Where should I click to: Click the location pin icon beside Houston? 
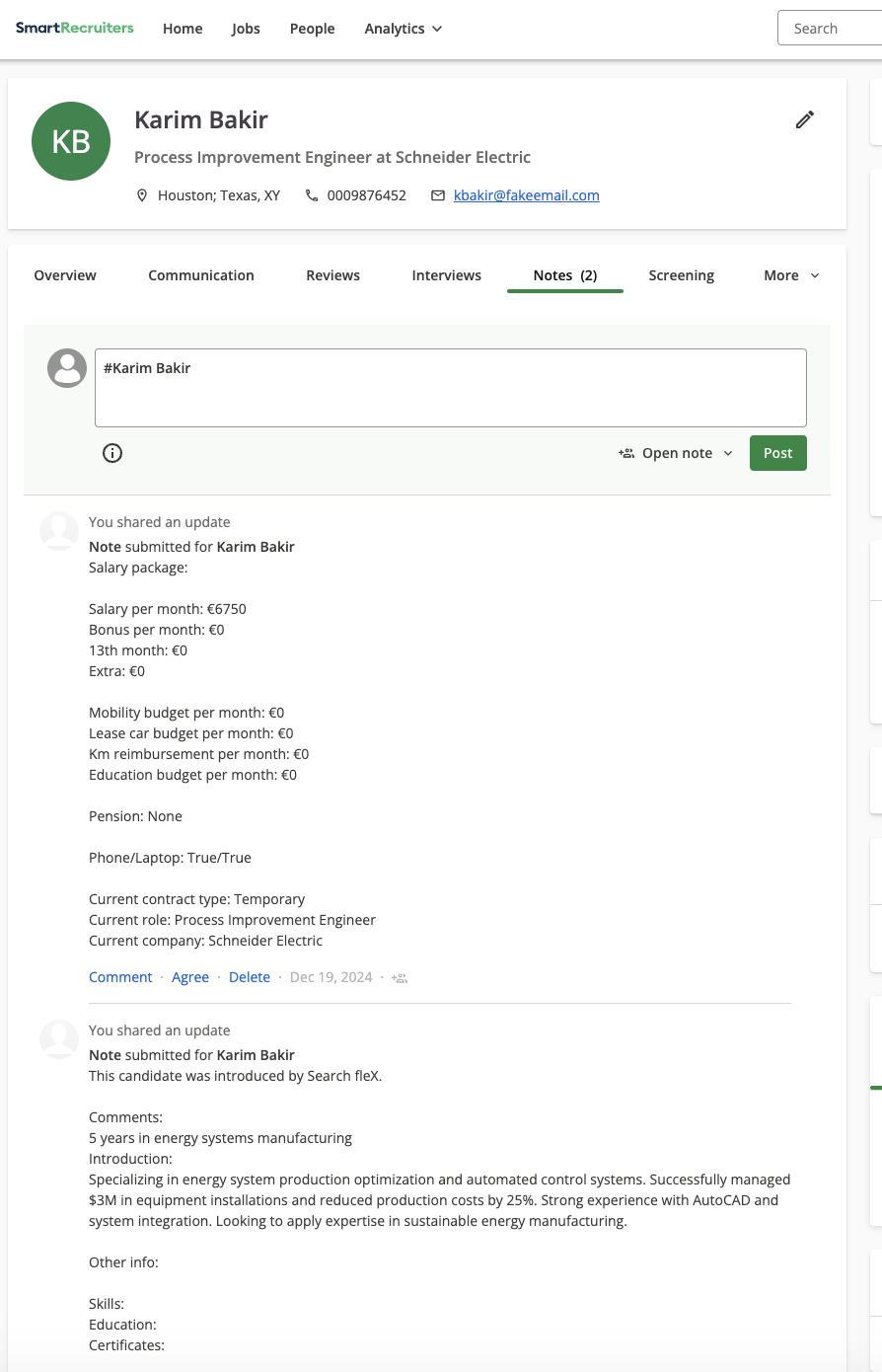(x=141, y=195)
